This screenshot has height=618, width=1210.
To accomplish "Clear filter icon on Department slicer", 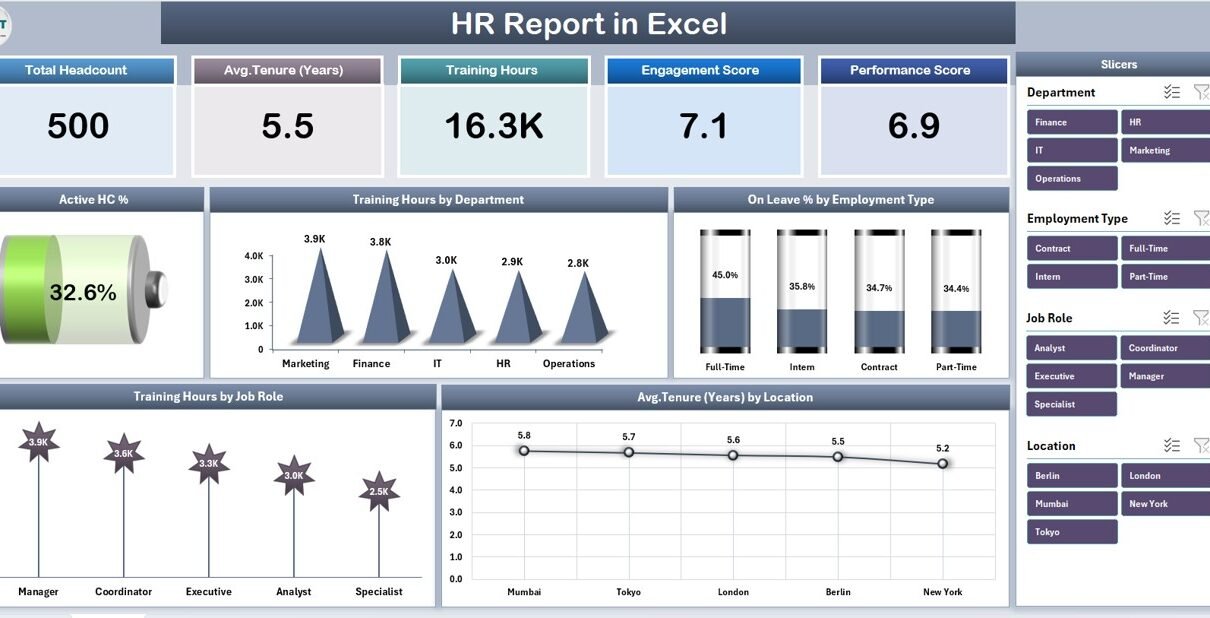I will 1201,92.
